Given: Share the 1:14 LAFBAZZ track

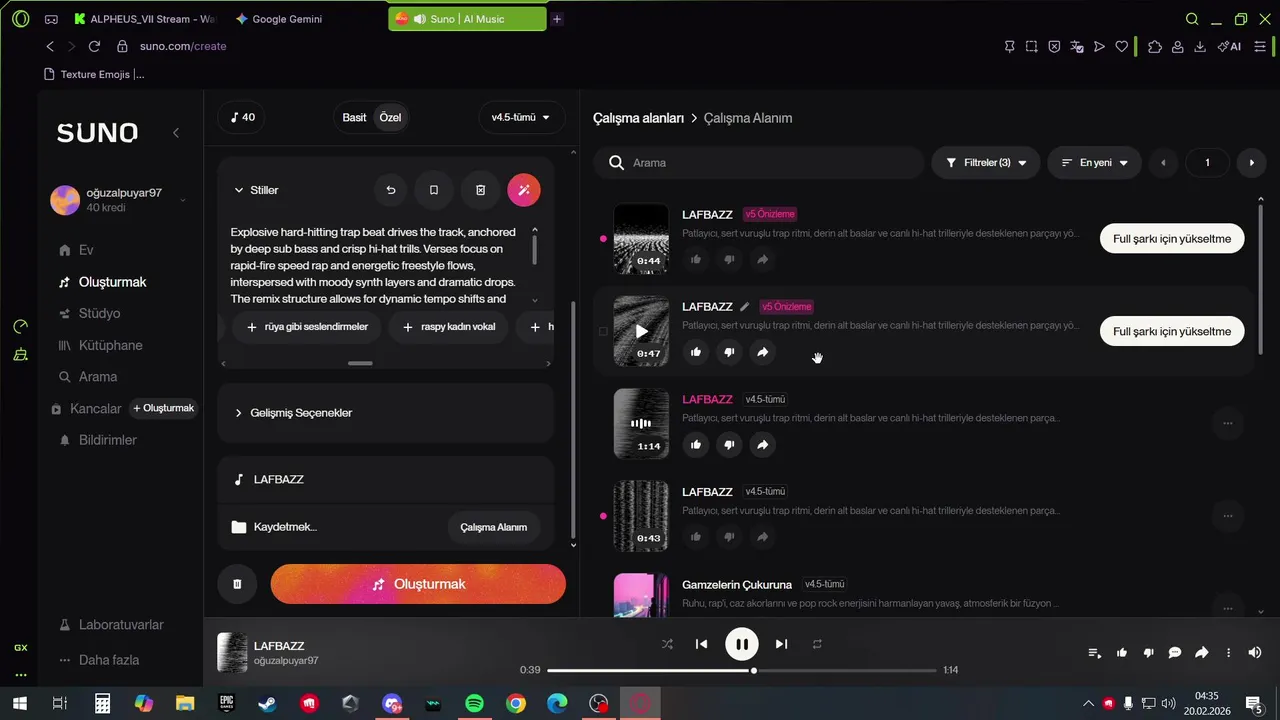Looking at the screenshot, I should pyautogui.click(x=762, y=445).
